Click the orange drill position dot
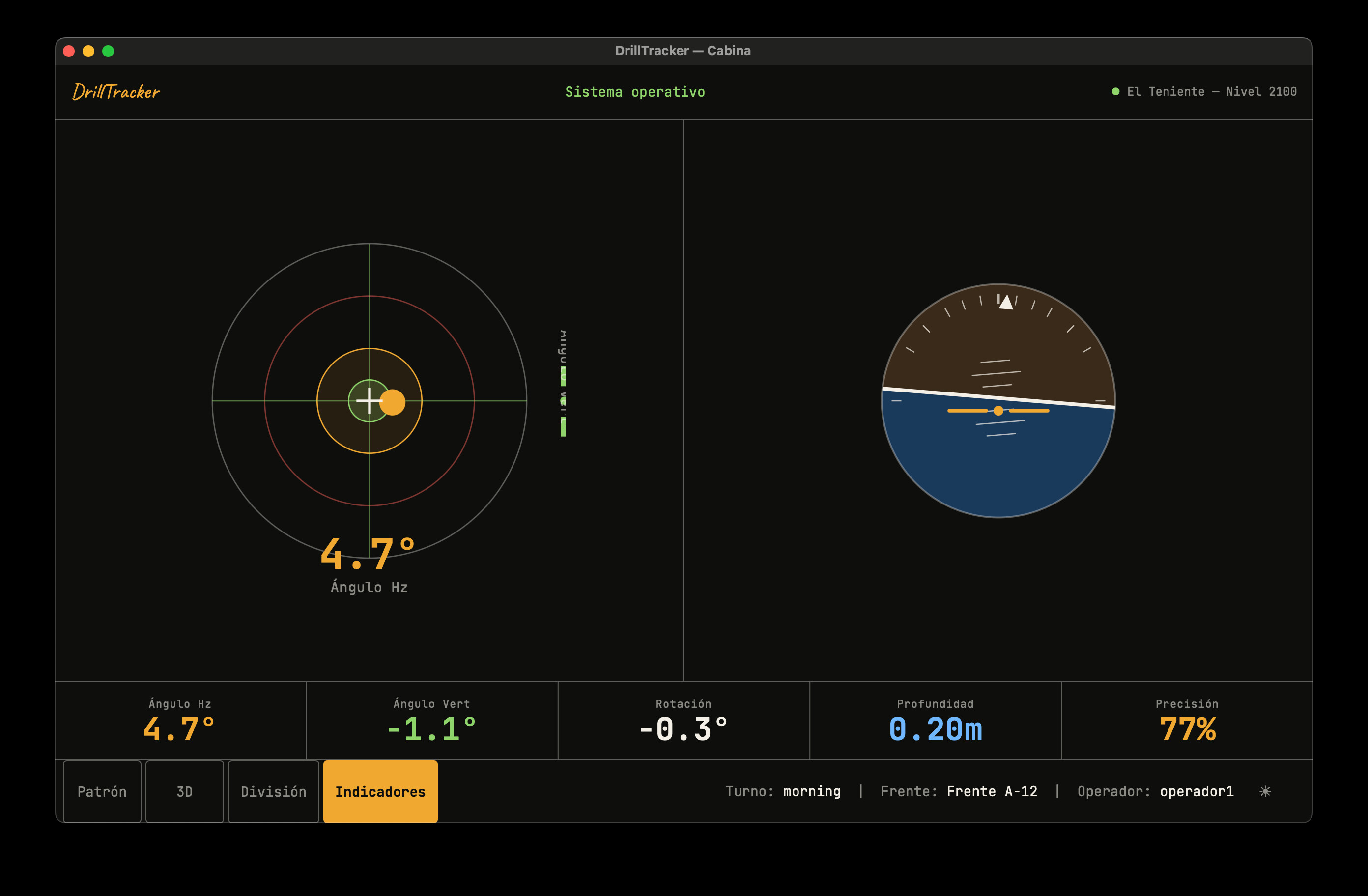 [x=393, y=402]
